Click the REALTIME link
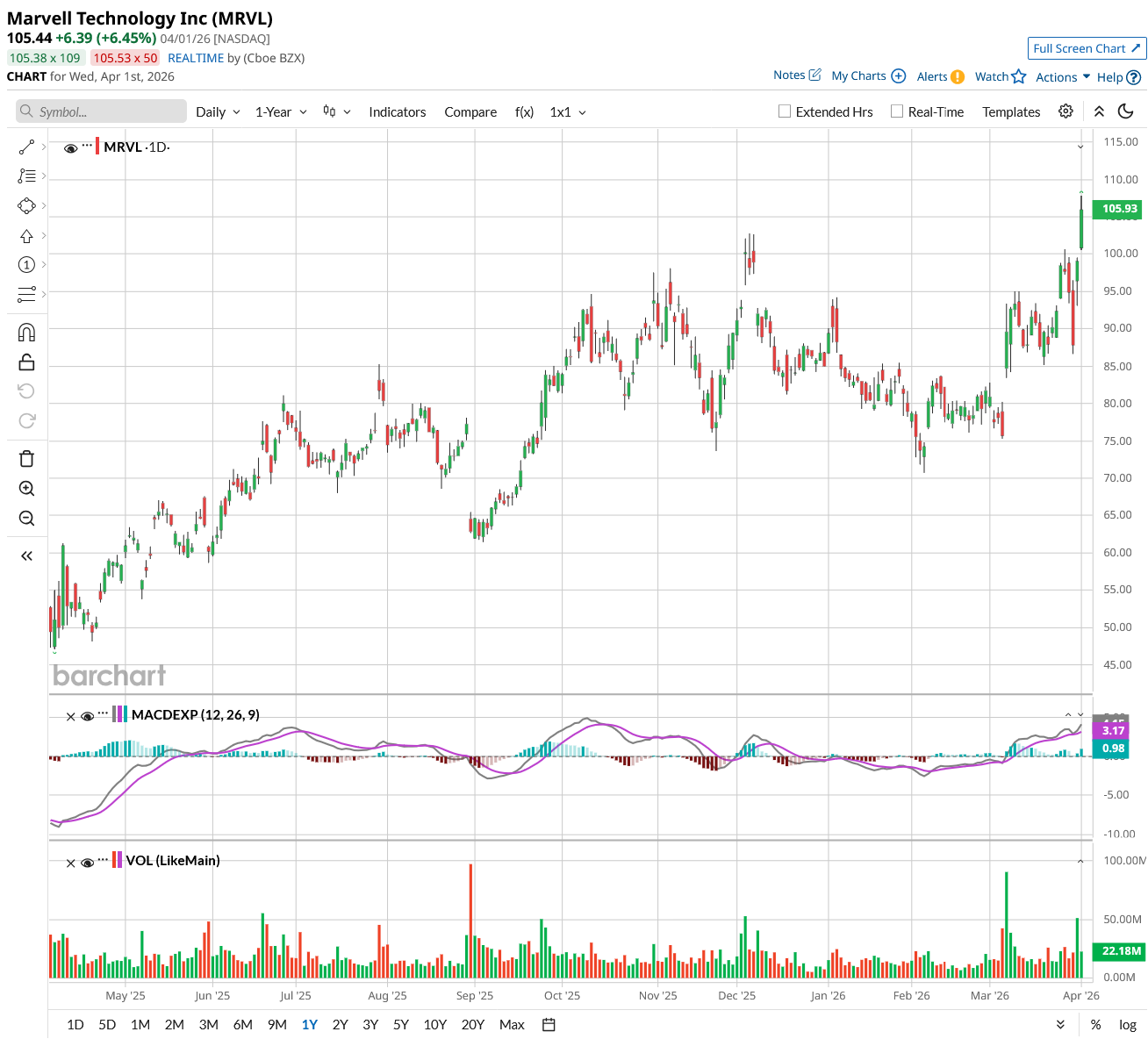The image size is (1148, 1039). tap(196, 58)
